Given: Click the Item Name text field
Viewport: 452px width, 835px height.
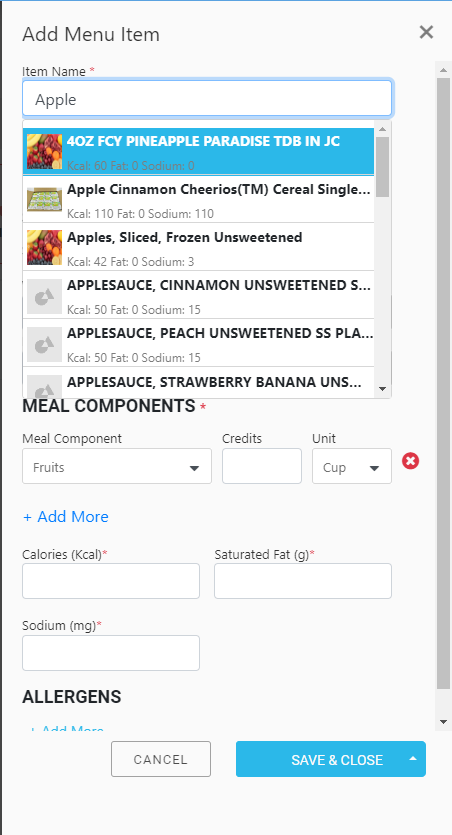Looking at the screenshot, I should pos(207,99).
